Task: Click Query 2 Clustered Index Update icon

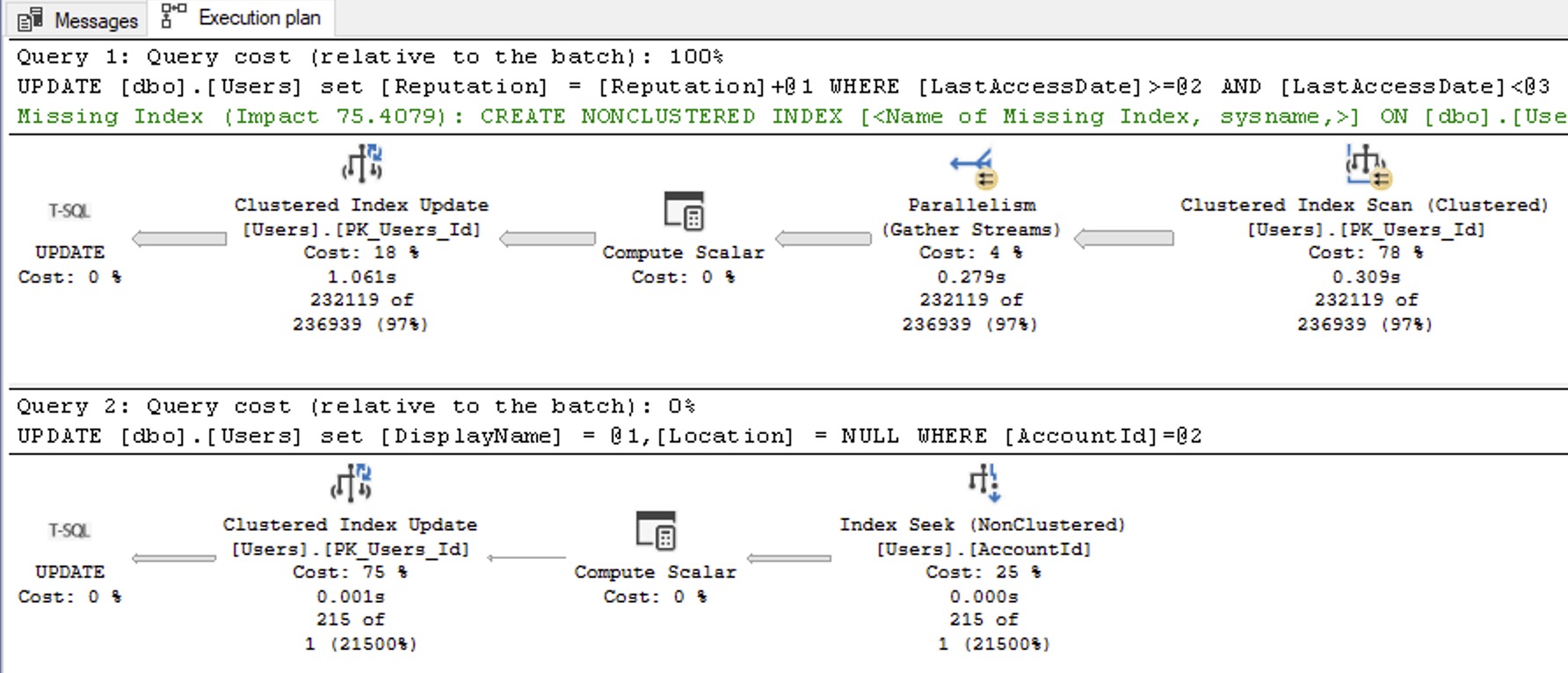Action: (x=351, y=484)
